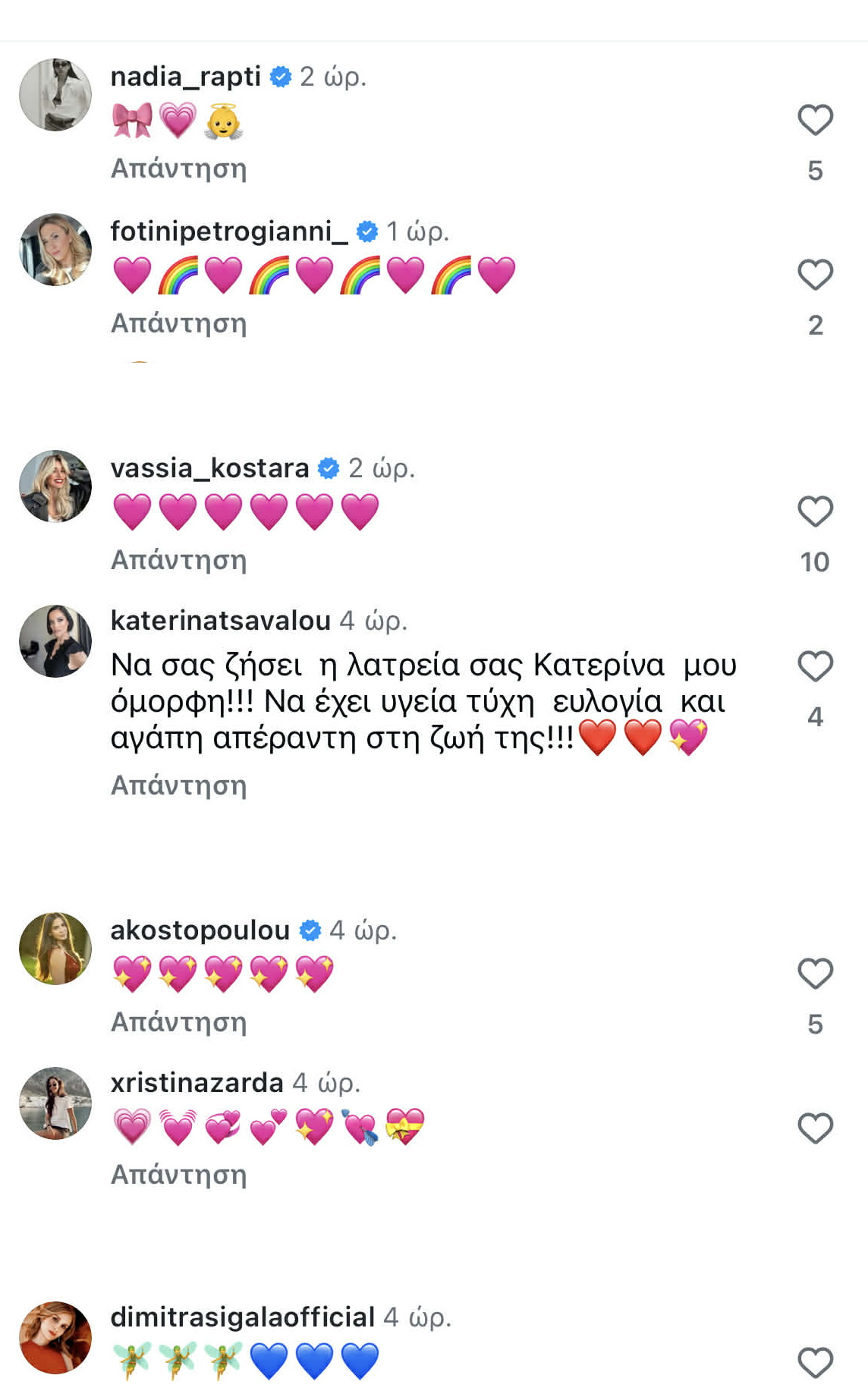Open akostopoulou username link
This screenshot has height=1391, width=868.
200,930
